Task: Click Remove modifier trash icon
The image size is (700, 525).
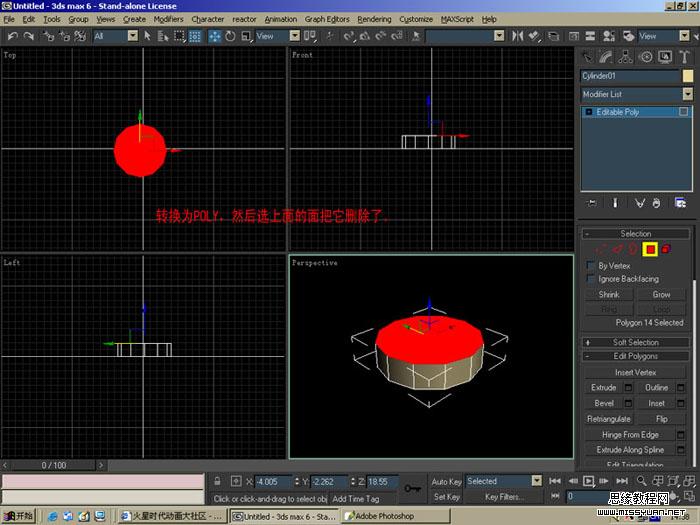Action: tap(656, 203)
